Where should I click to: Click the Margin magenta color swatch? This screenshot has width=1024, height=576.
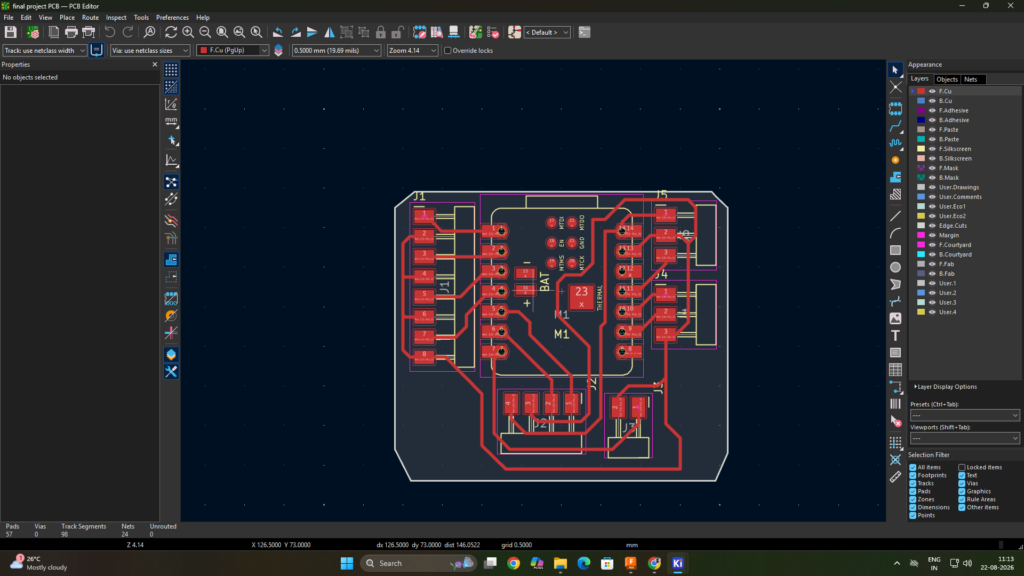921,235
